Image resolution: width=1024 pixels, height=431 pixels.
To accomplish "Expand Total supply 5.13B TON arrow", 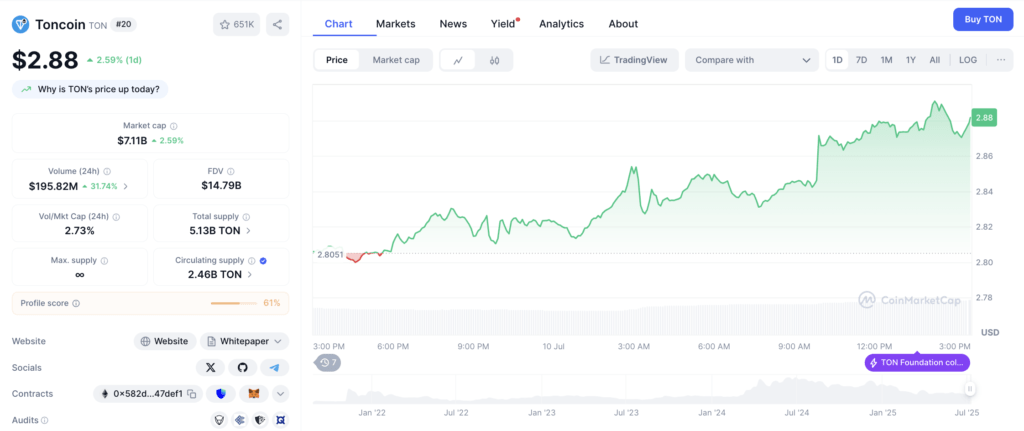I will coord(248,231).
